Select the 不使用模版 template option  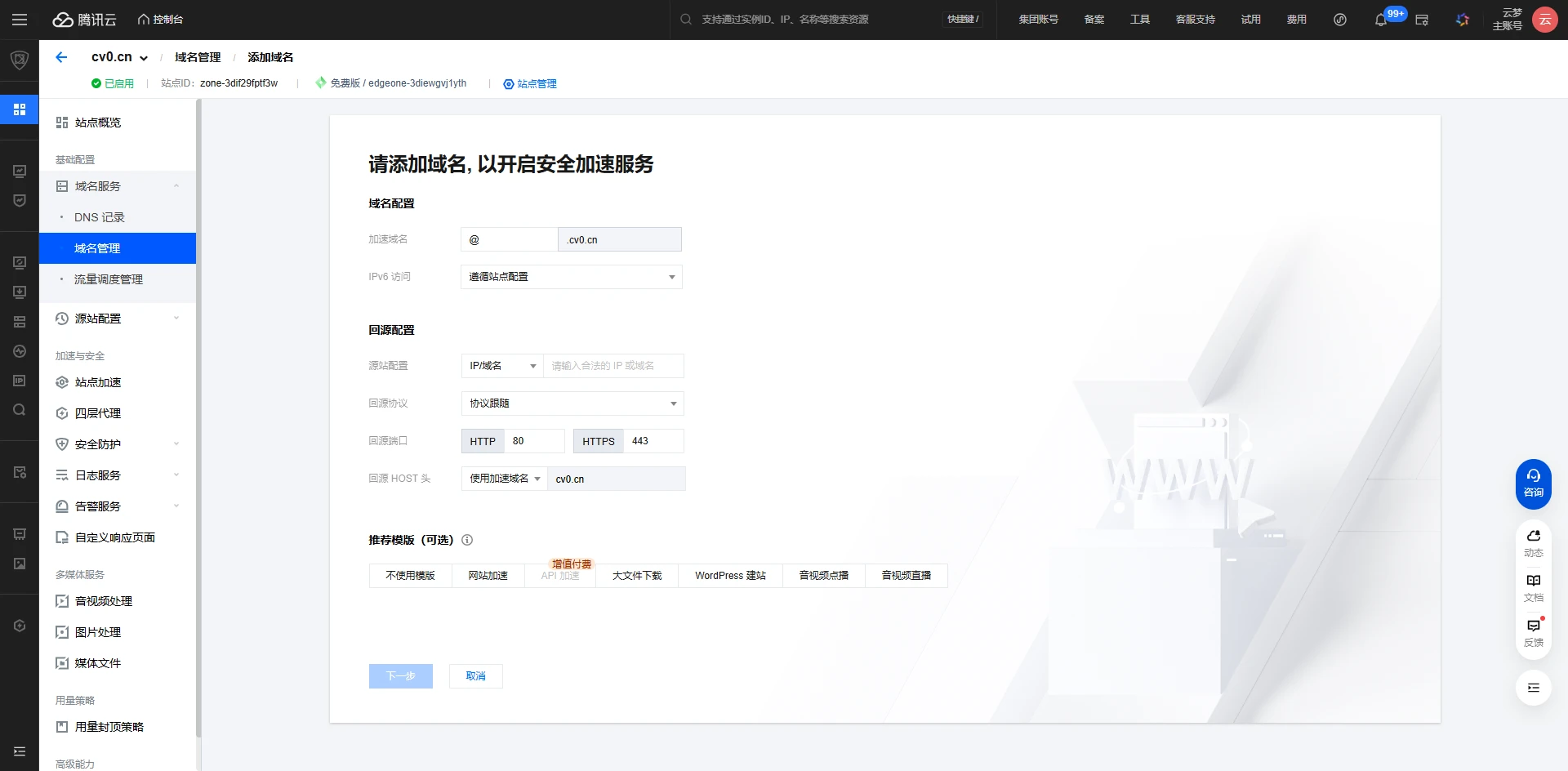410,576
